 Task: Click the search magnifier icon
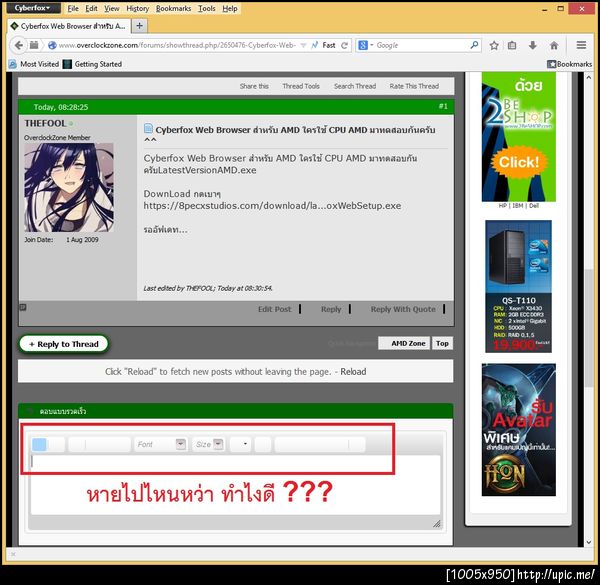474,45
